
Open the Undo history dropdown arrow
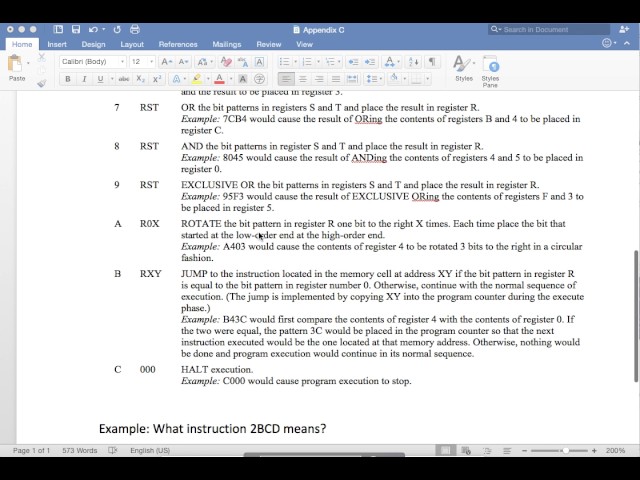104,29
